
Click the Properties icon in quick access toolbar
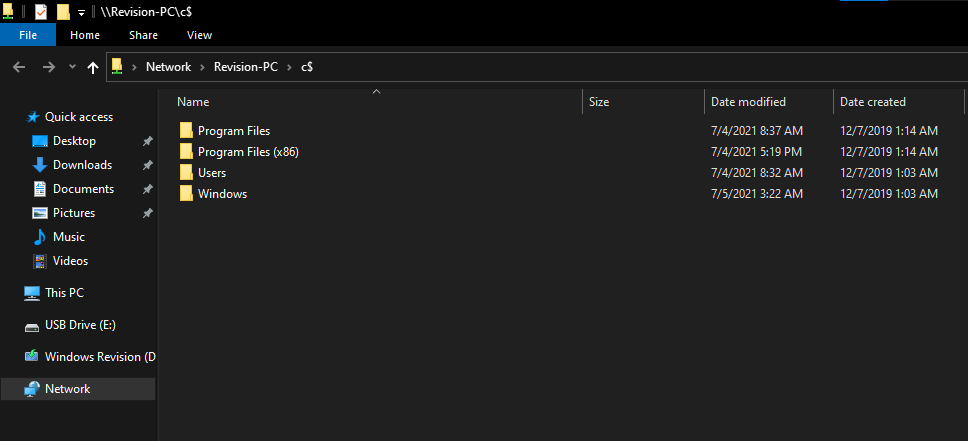41,12
